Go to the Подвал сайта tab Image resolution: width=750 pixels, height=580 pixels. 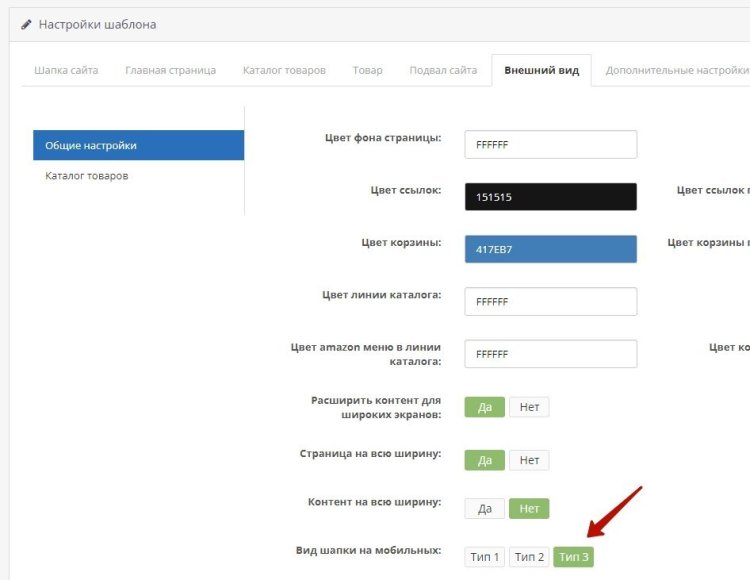click(443, 71)
